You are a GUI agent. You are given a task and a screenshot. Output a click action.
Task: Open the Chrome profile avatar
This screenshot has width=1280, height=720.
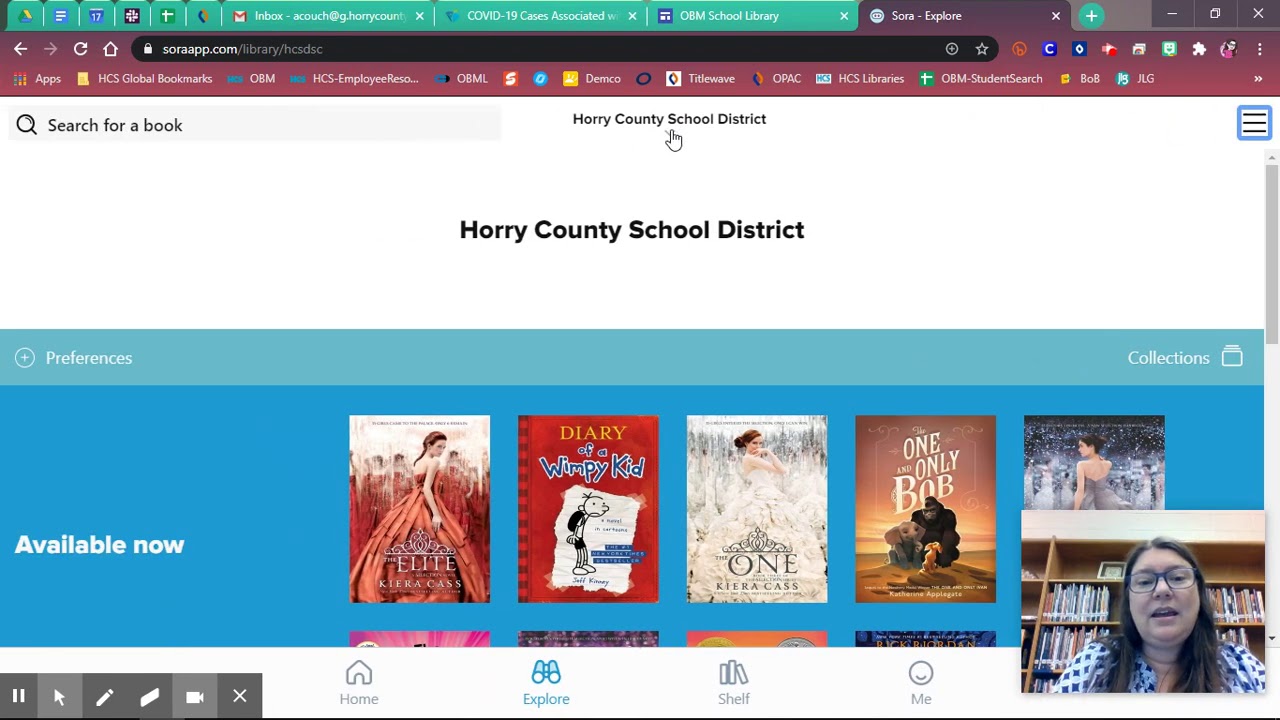[1229, 49]
